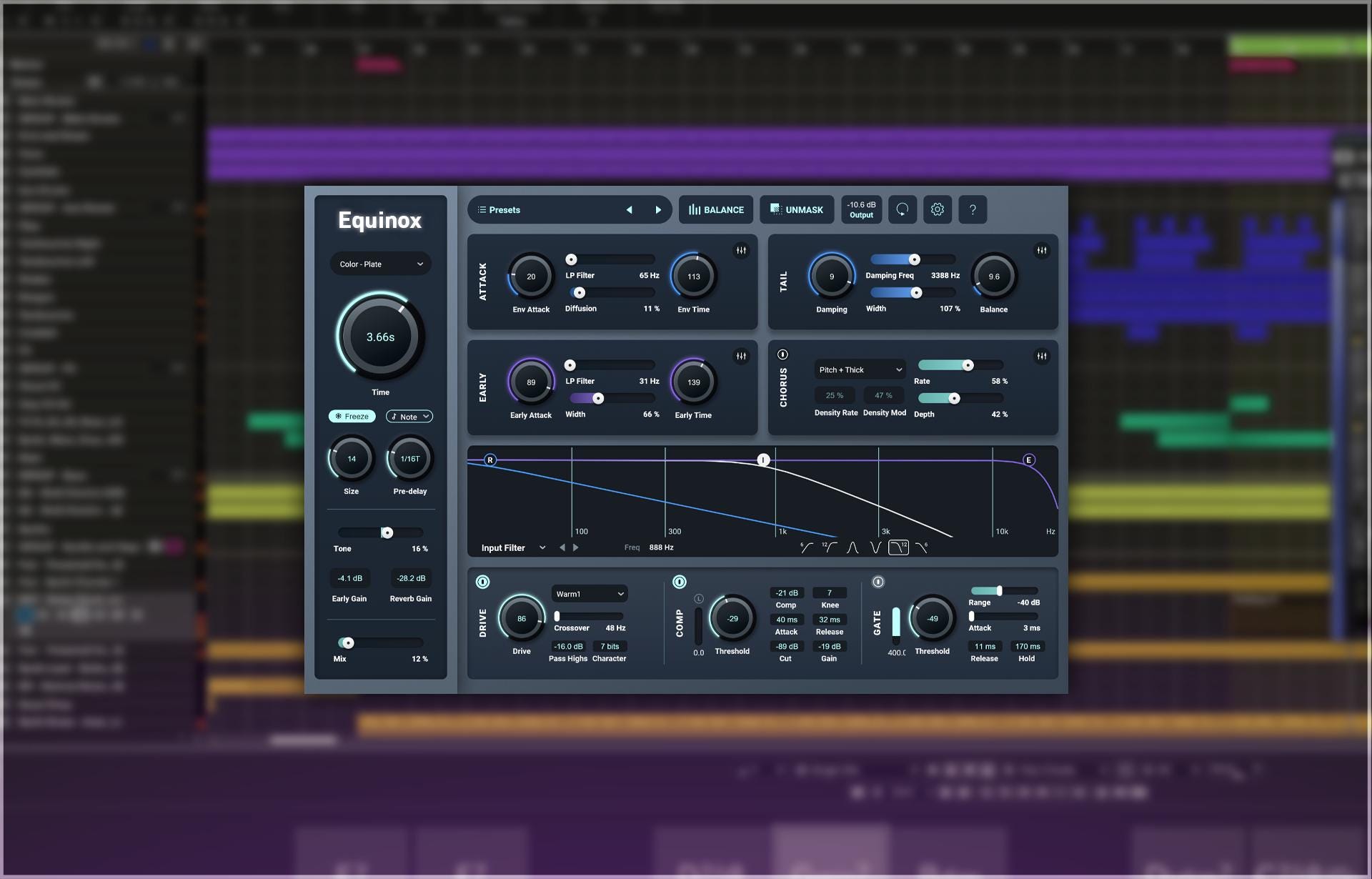Go to previous preset with left arrow
This screenshot has width=1372, height=879.
[x=629, y=209]
